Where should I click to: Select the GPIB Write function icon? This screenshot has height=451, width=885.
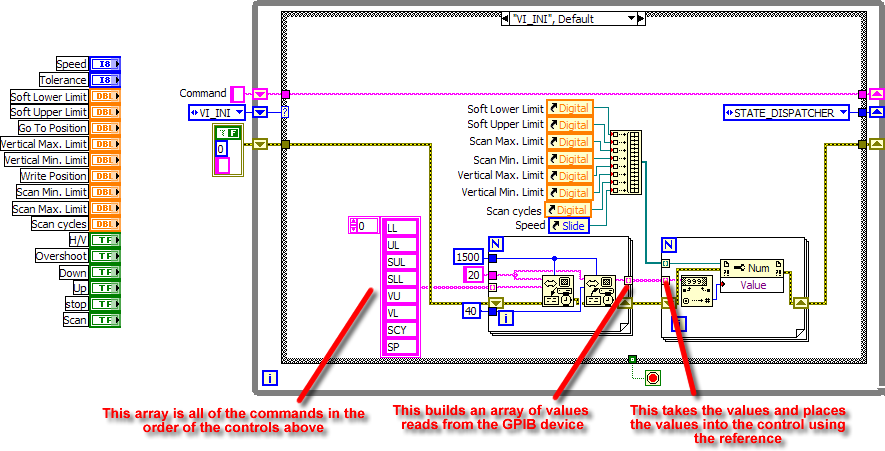[x=558, y=291]
